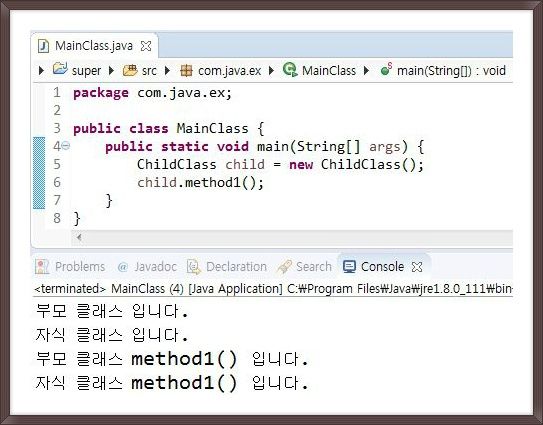
Task: Open main(String[]) : void breadcrumb segment
Action: coord(451,71)
